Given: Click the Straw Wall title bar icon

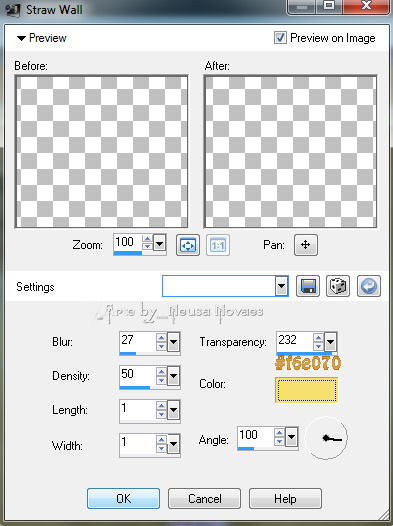Looking at the screenshot, I should pyautogui.click(x=13, y=9).
